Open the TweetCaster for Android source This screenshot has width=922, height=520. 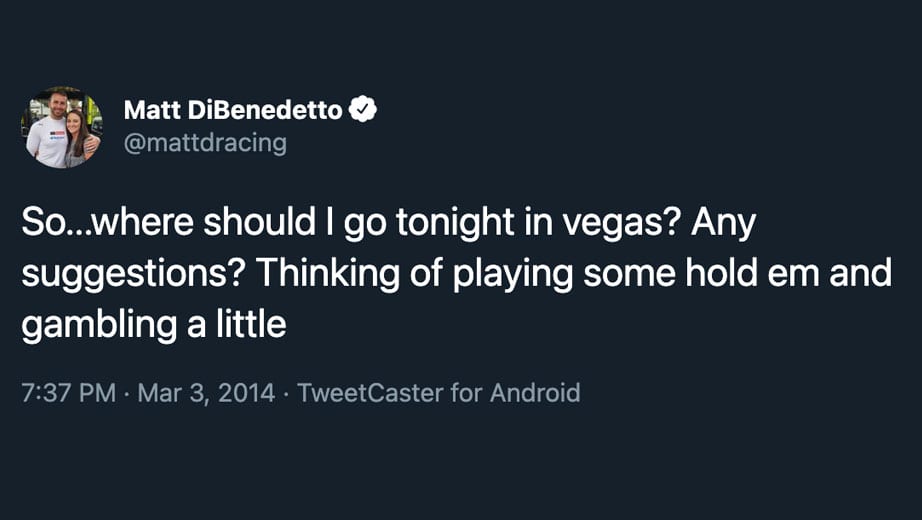point(438,392)
